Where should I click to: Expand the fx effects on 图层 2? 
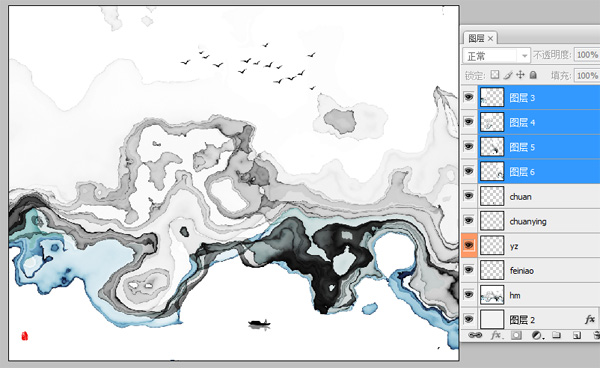(590, 319)
